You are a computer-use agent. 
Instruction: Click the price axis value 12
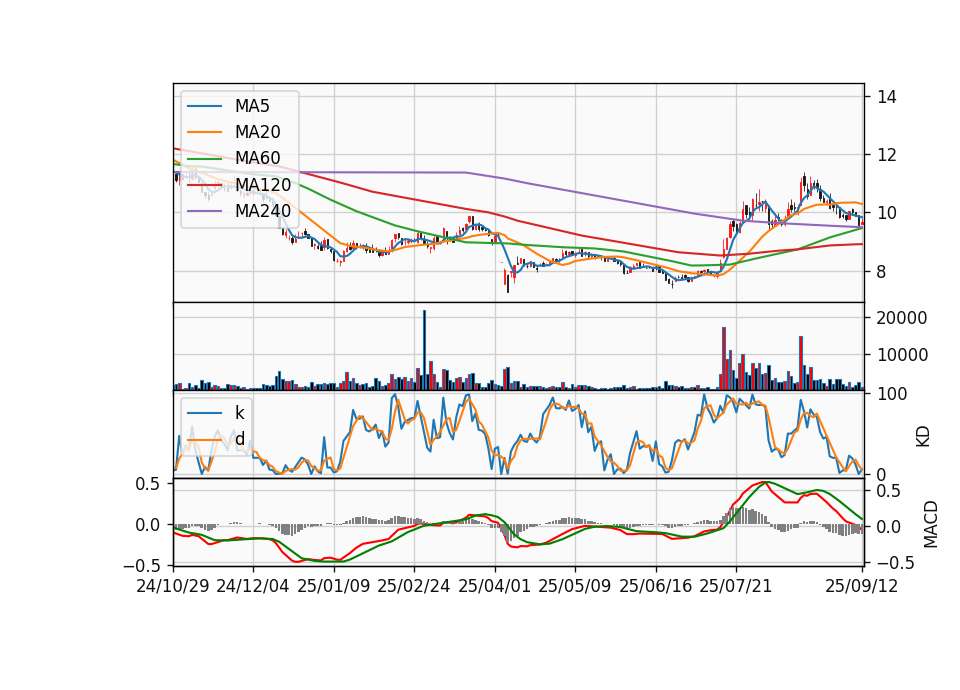point(887,155)
